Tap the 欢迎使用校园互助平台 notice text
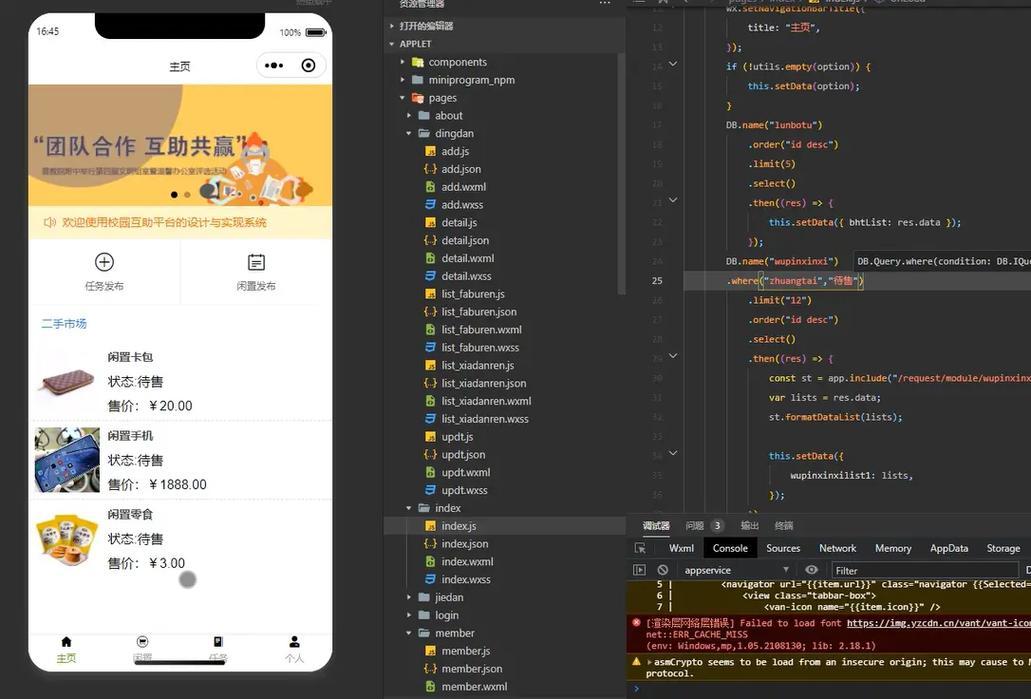The height and width of the screenshot is (699, 1031). [164, 222]
